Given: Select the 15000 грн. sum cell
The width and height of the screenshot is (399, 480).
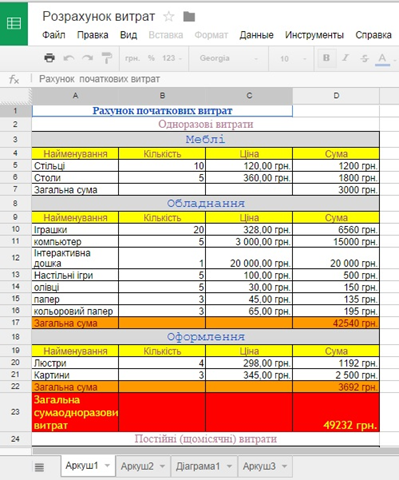Looking at the screenshot, I should coord(336,242).
